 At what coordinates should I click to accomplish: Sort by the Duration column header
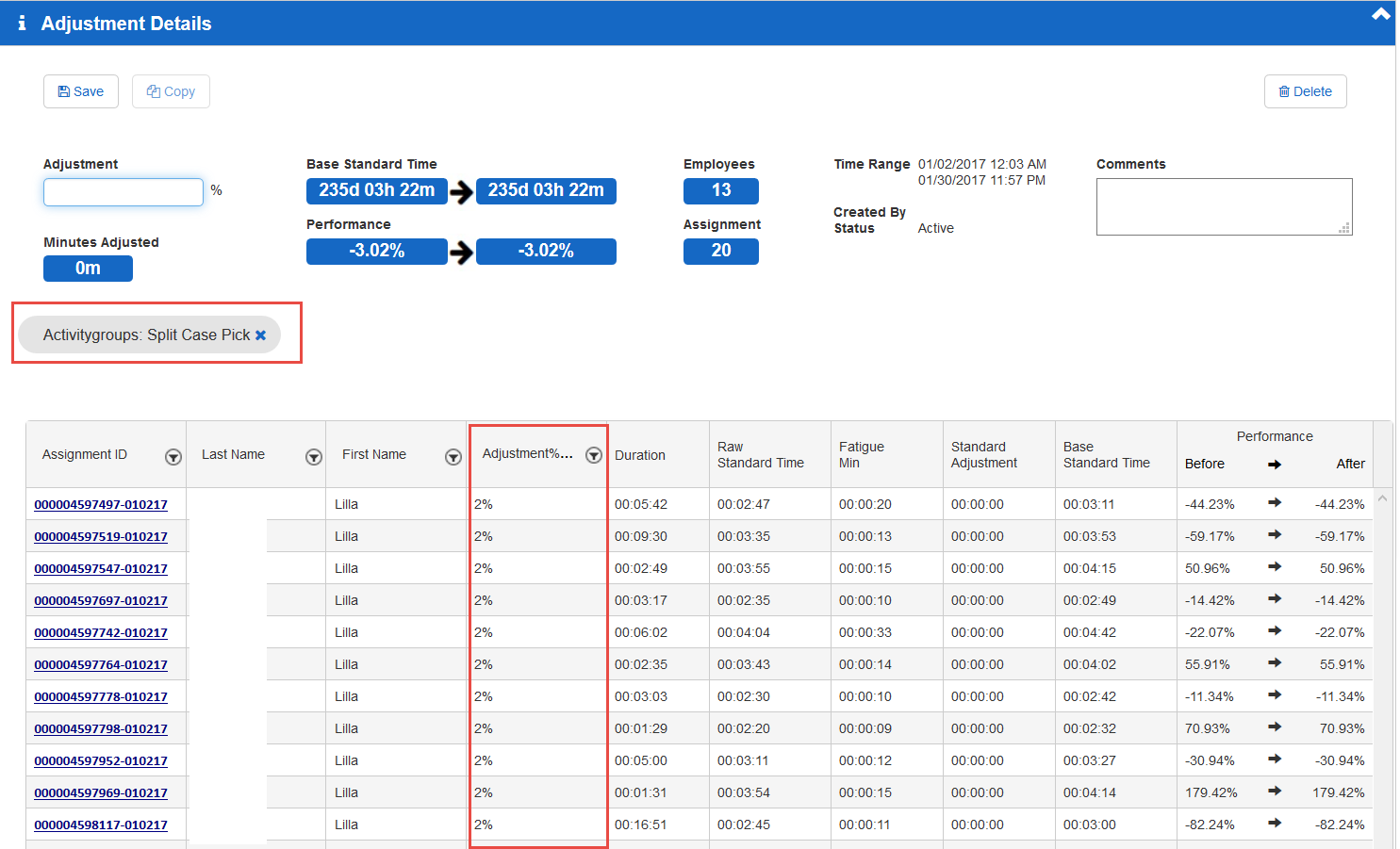[640, 455]
